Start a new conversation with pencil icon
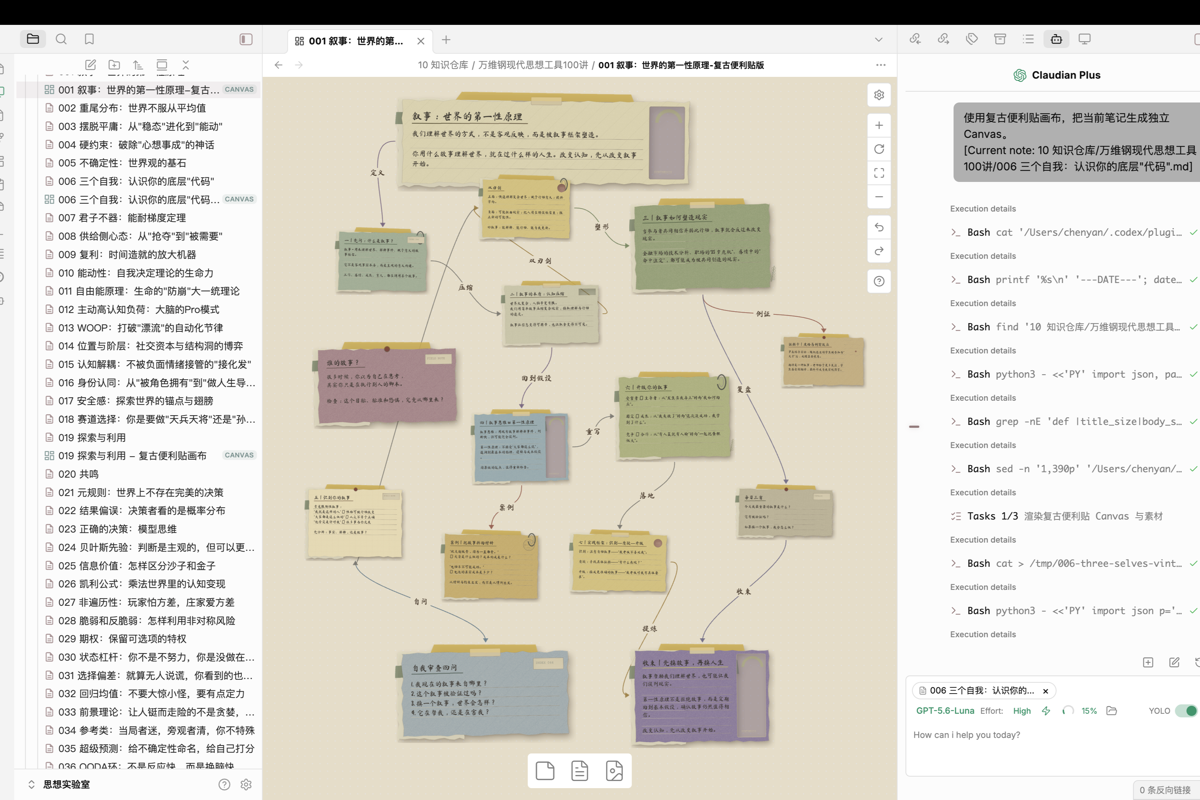The width and height of the screenshot is (1200, 800). [x=1174, y=662]
